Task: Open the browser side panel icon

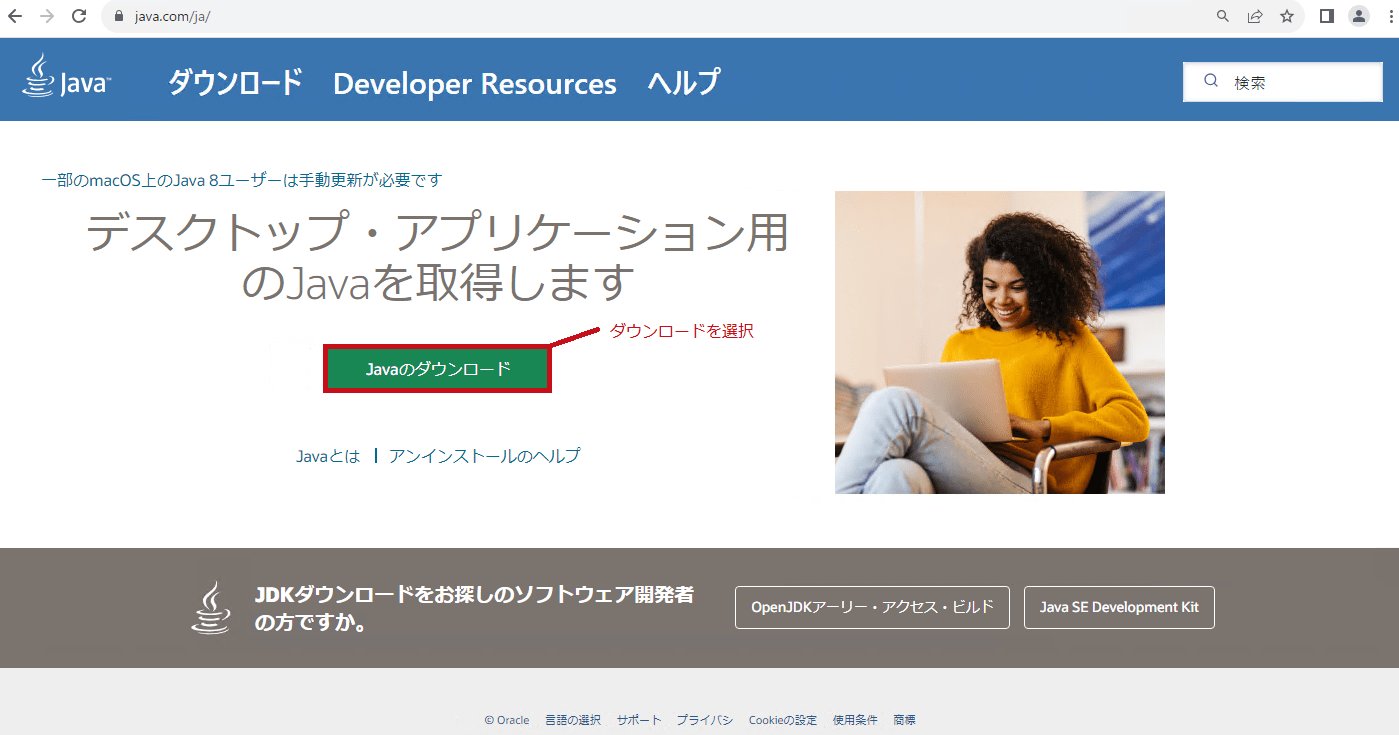Action: [x=1327, y=16]
